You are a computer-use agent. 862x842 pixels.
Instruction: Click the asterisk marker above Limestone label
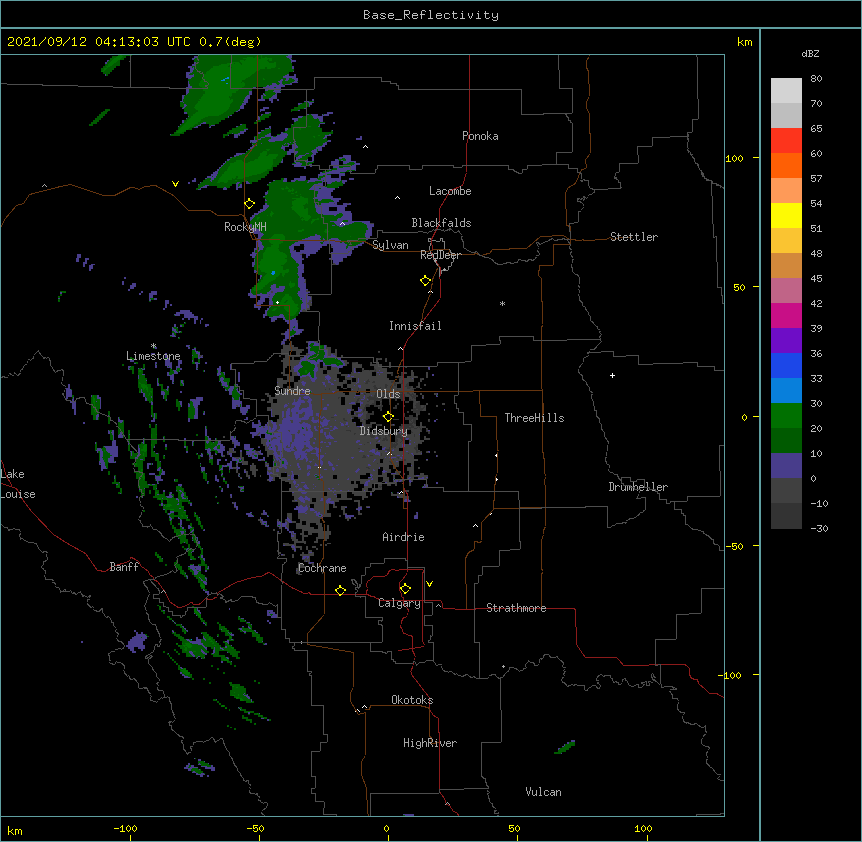point(154,346)
